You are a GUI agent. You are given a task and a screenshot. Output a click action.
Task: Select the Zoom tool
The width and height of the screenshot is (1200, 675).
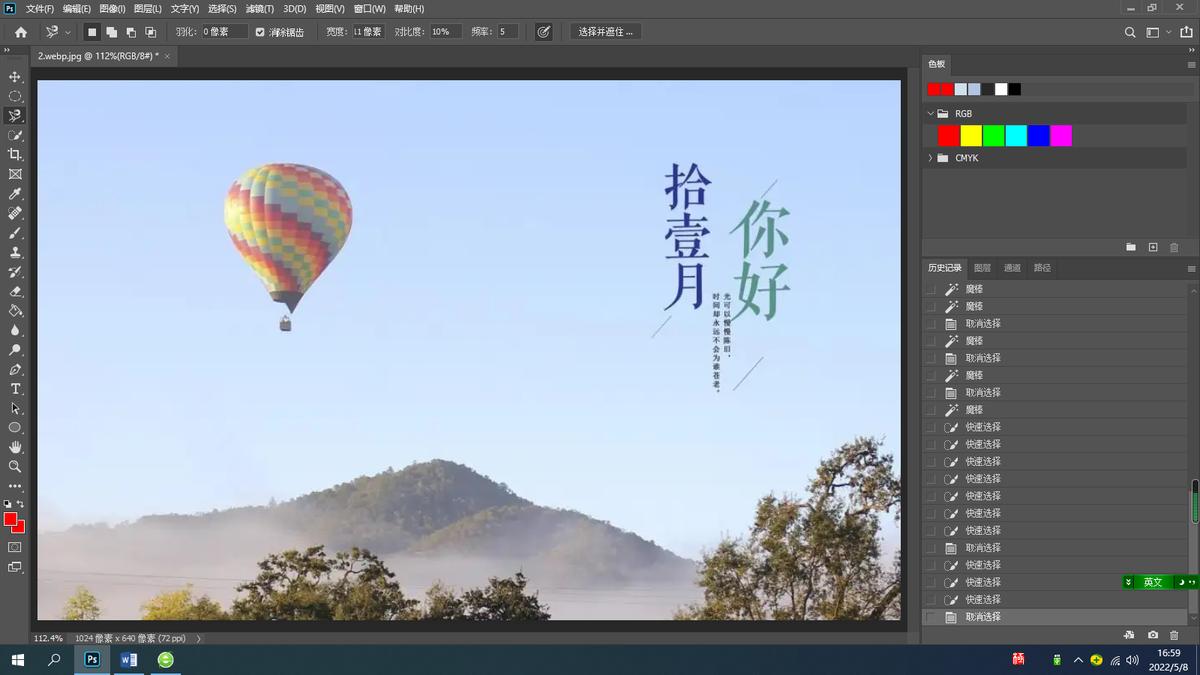pos(15,467)
